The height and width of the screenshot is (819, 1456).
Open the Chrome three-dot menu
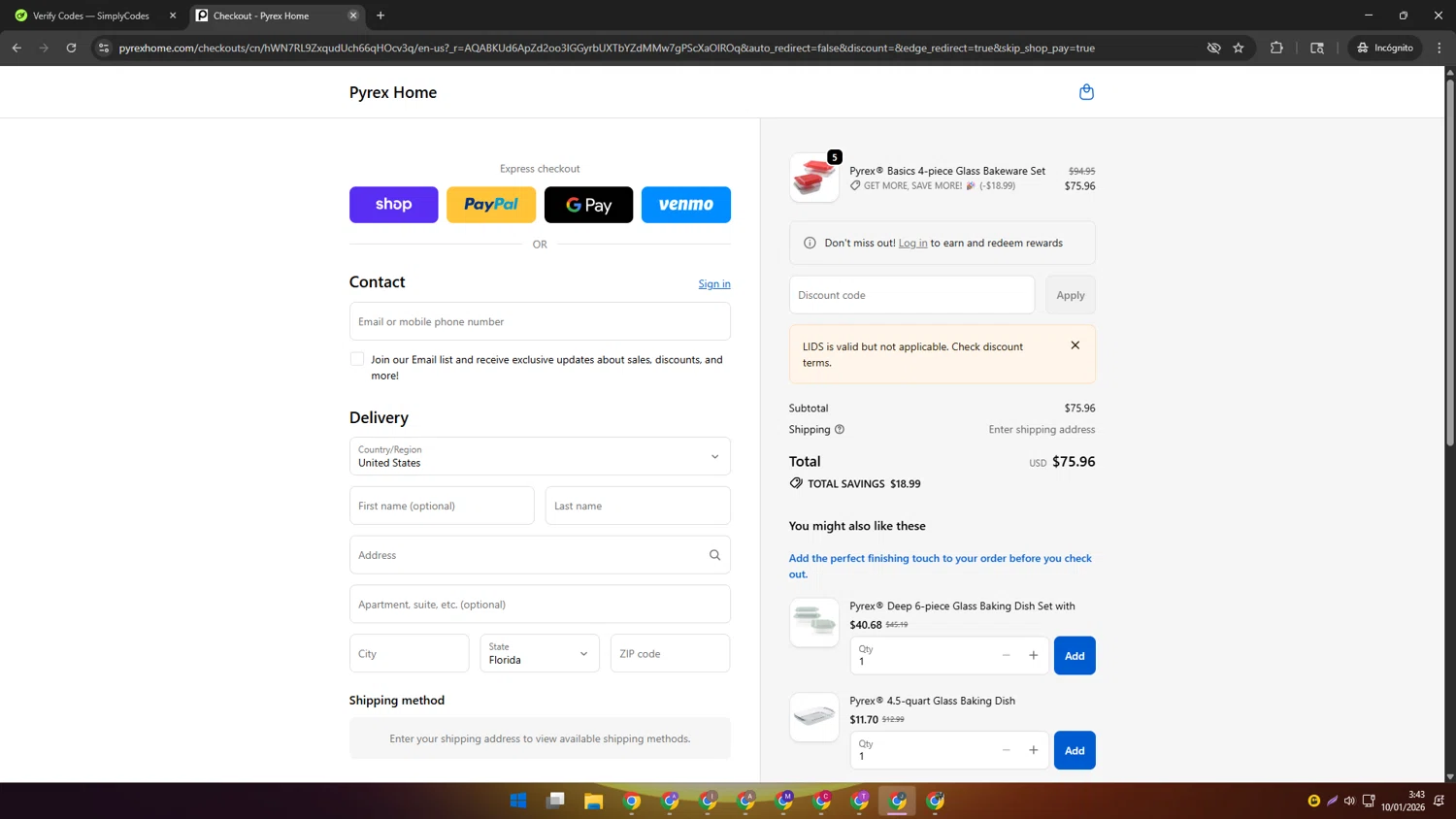point(1439,48)
